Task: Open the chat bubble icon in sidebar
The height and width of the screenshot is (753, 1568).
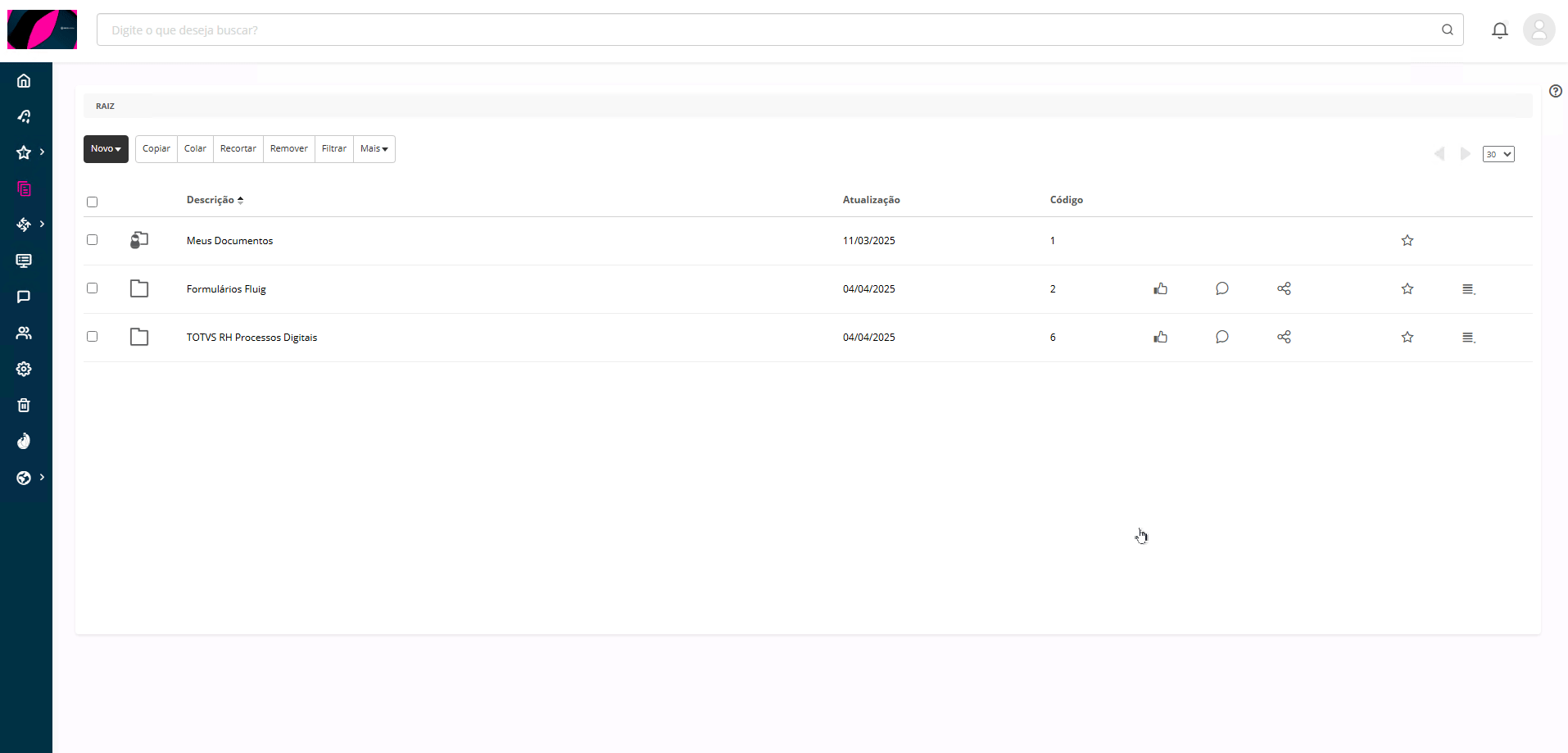Action: tap(24, 297)
